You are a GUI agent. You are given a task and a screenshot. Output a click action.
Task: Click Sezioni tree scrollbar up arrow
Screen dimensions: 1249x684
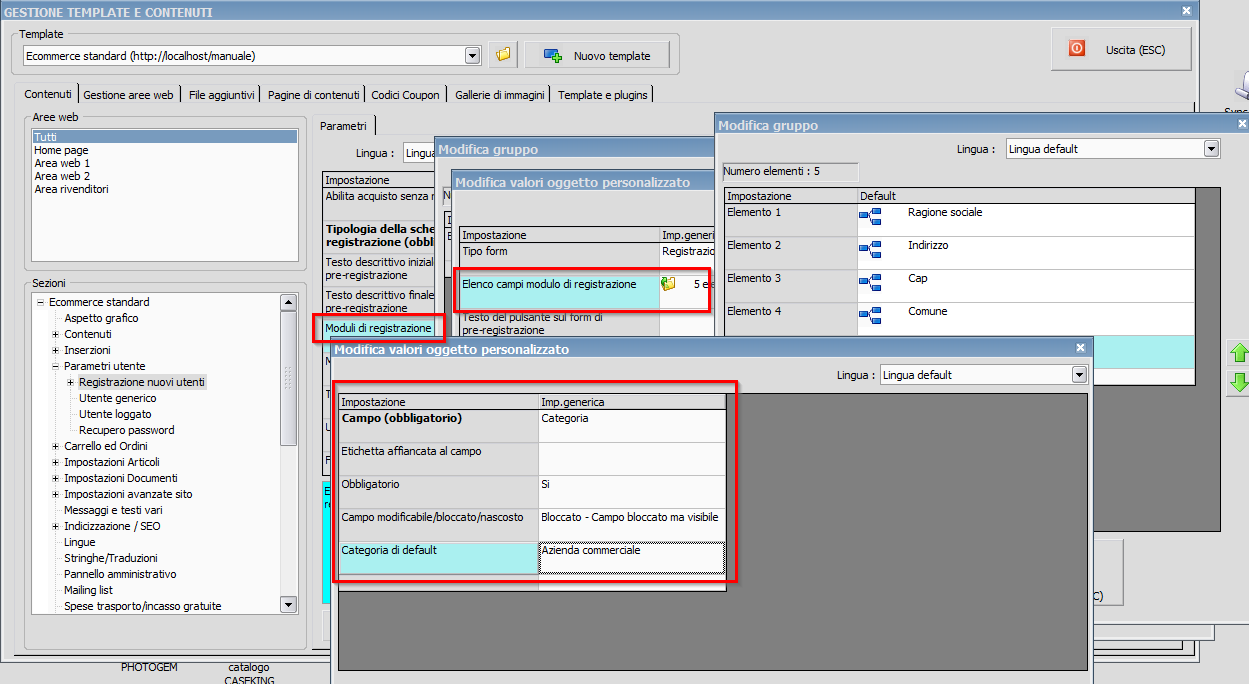pos(288,303)
